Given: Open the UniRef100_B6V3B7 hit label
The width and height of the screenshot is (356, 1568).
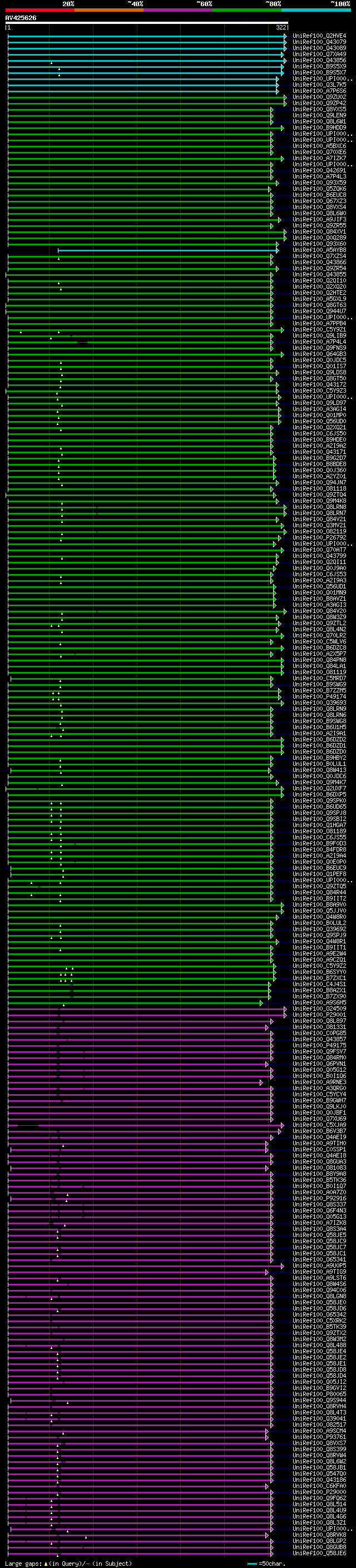Looking at the screenshot, I should [319, 1131].
